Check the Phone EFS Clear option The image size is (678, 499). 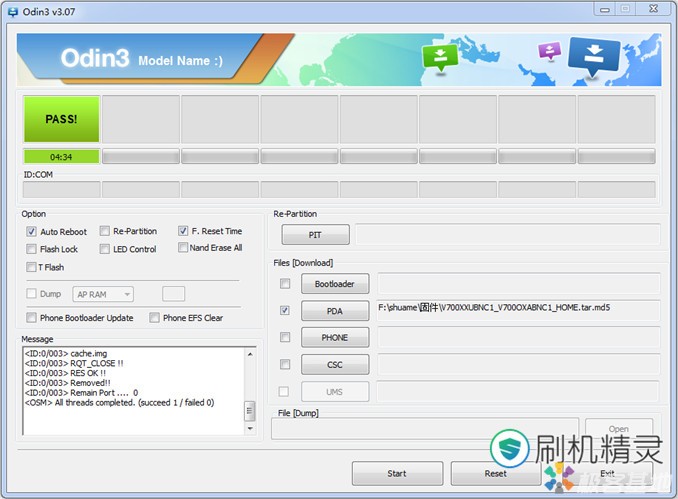click(x=154, y=317)
